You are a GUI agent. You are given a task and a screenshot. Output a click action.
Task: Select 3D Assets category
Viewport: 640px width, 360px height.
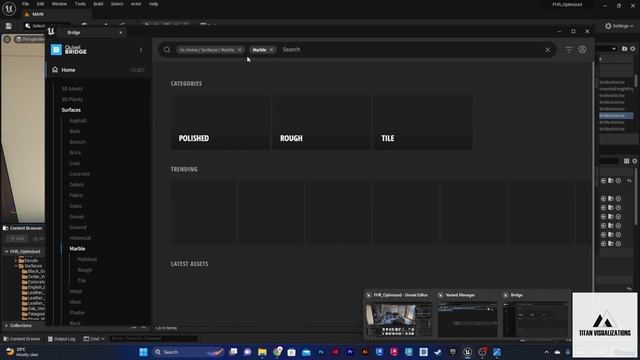tap(72, 89)
